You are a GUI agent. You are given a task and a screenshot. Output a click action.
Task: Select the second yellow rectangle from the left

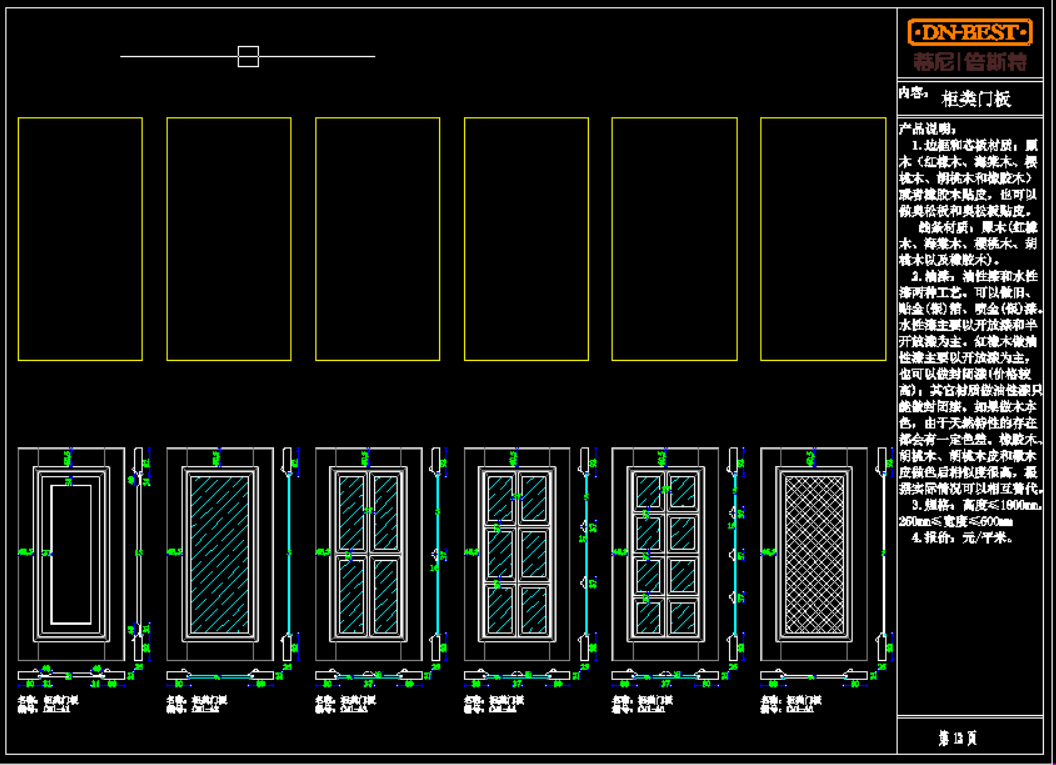click(229, 239)
